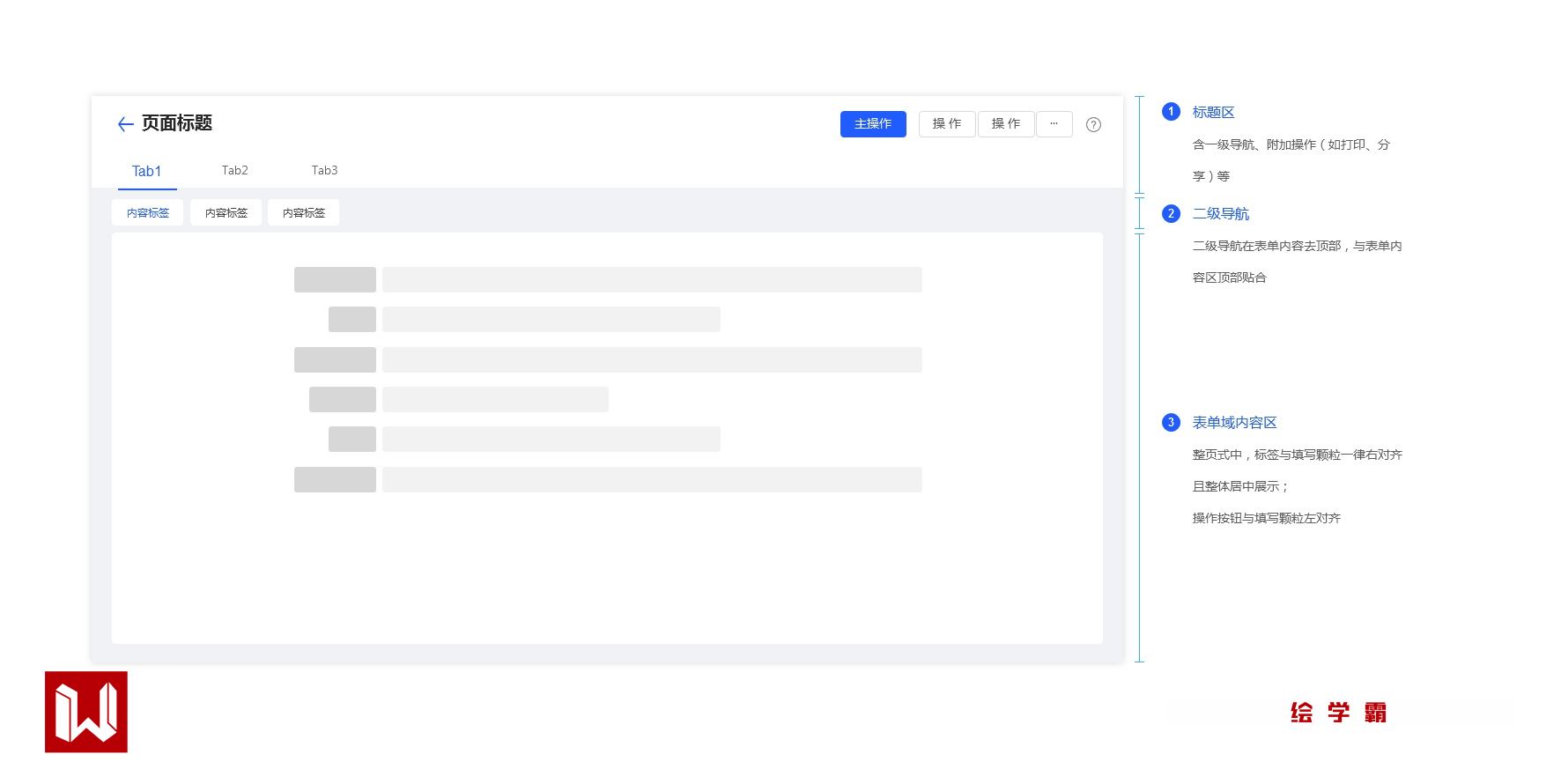1561x784 pixels.
Task: Expand the more actions ellipsis button
Action: click(1054, 124)
